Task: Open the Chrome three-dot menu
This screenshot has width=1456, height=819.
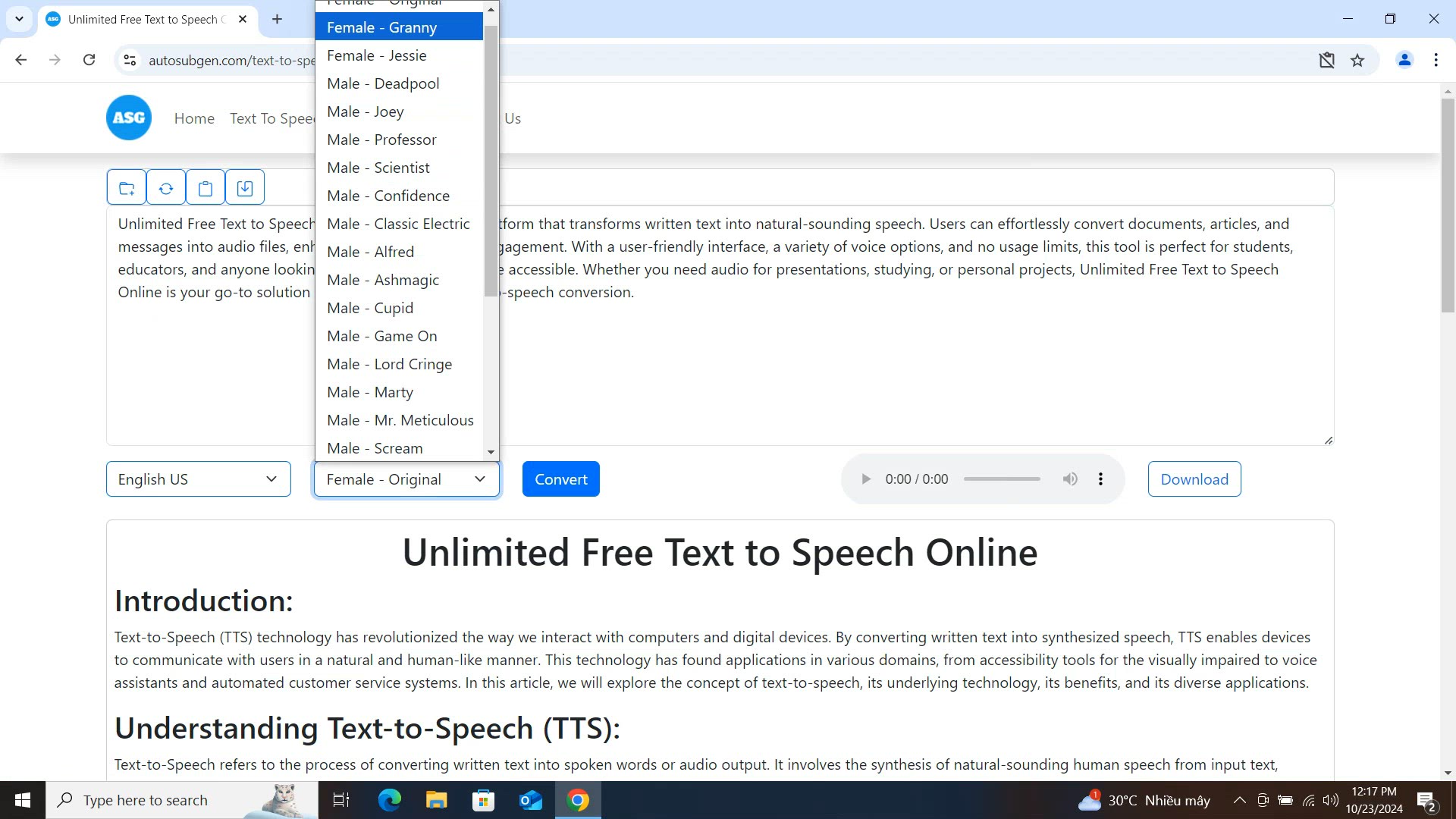Action: coord(1436,60)
